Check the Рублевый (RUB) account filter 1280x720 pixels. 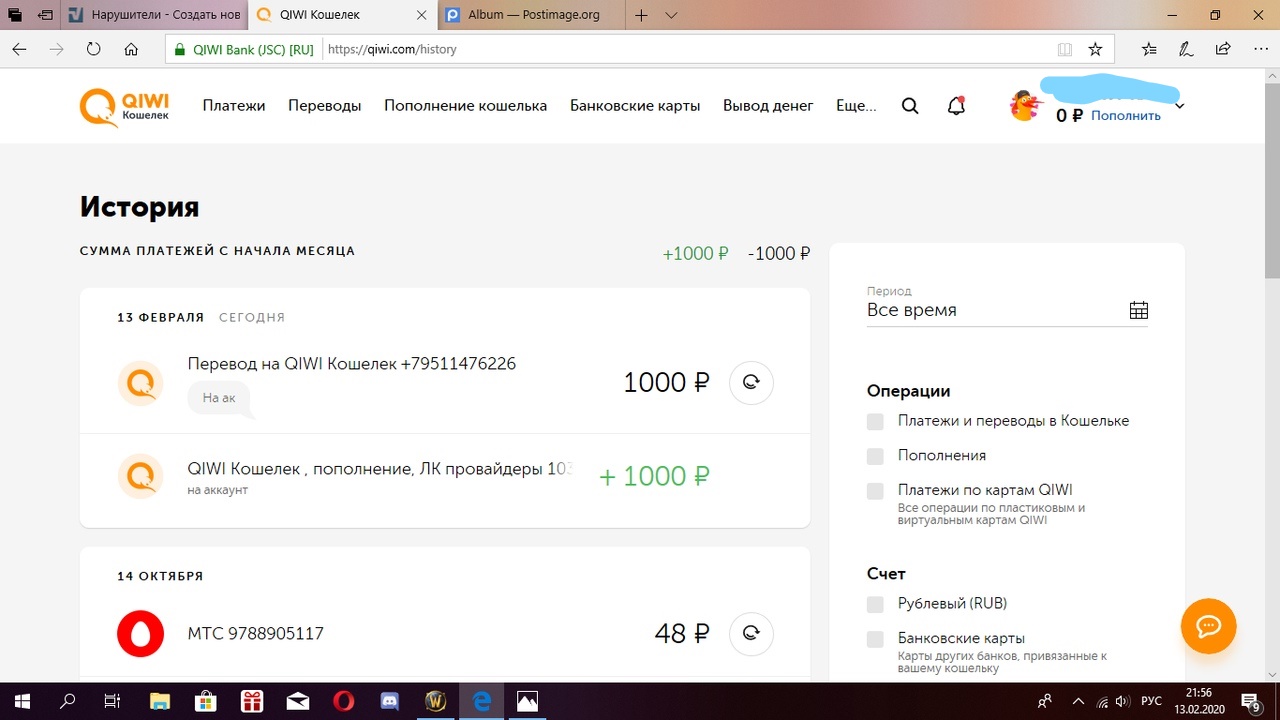[x=875, y=604]
